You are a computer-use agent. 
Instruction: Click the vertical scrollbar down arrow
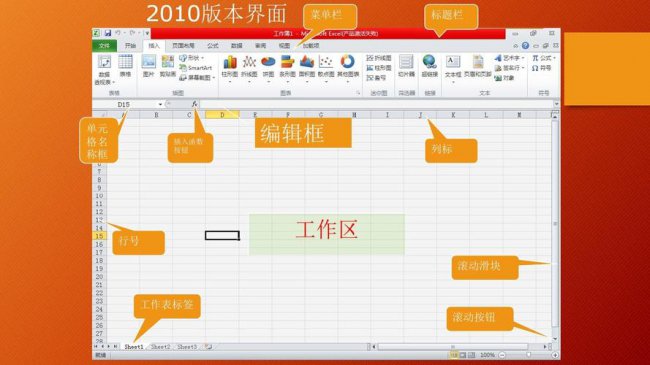pyautogui.click(x=555, y=339)
